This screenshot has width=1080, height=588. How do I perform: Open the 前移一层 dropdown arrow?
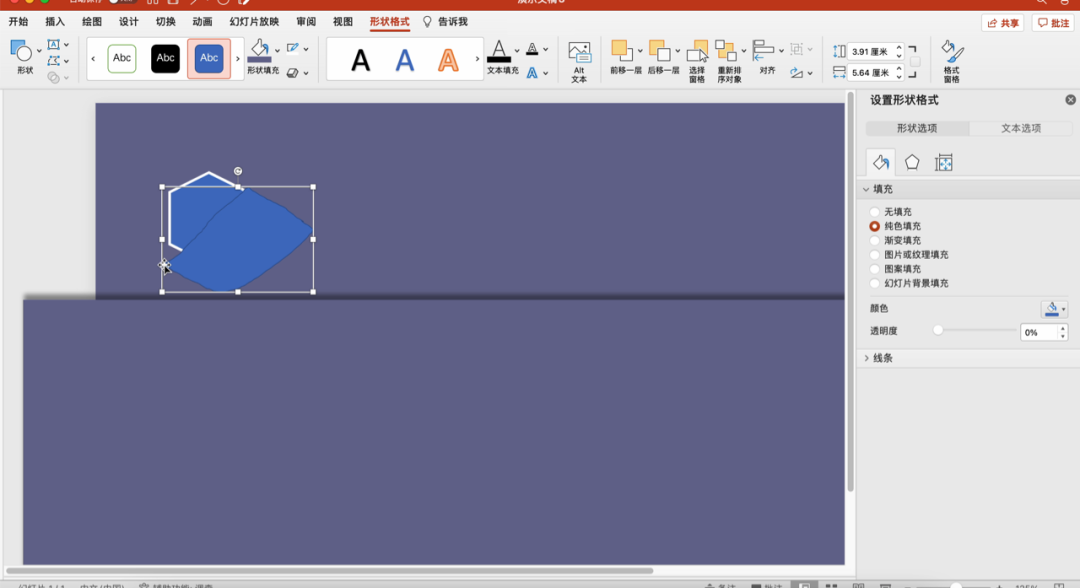point(640,50)
